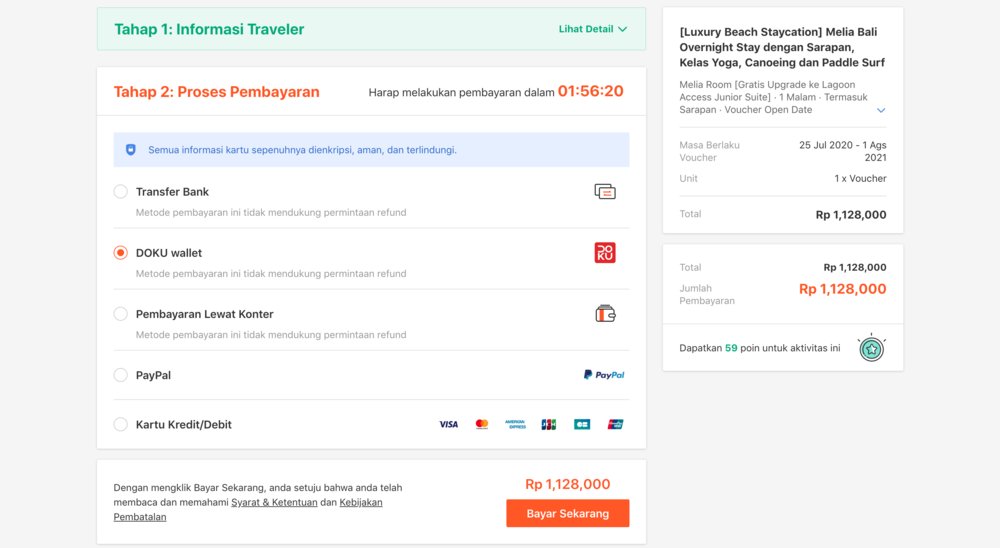Screen dimensions: 1000x548
Task: Click the JCB card logo
Action: 548,424
